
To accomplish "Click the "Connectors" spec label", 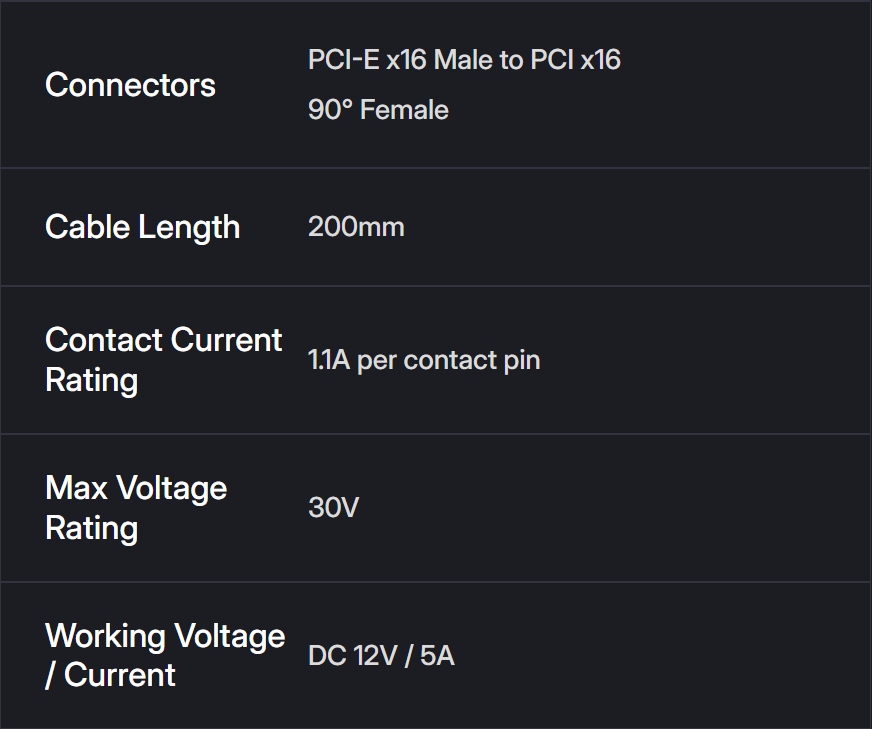I will [130, 85].
